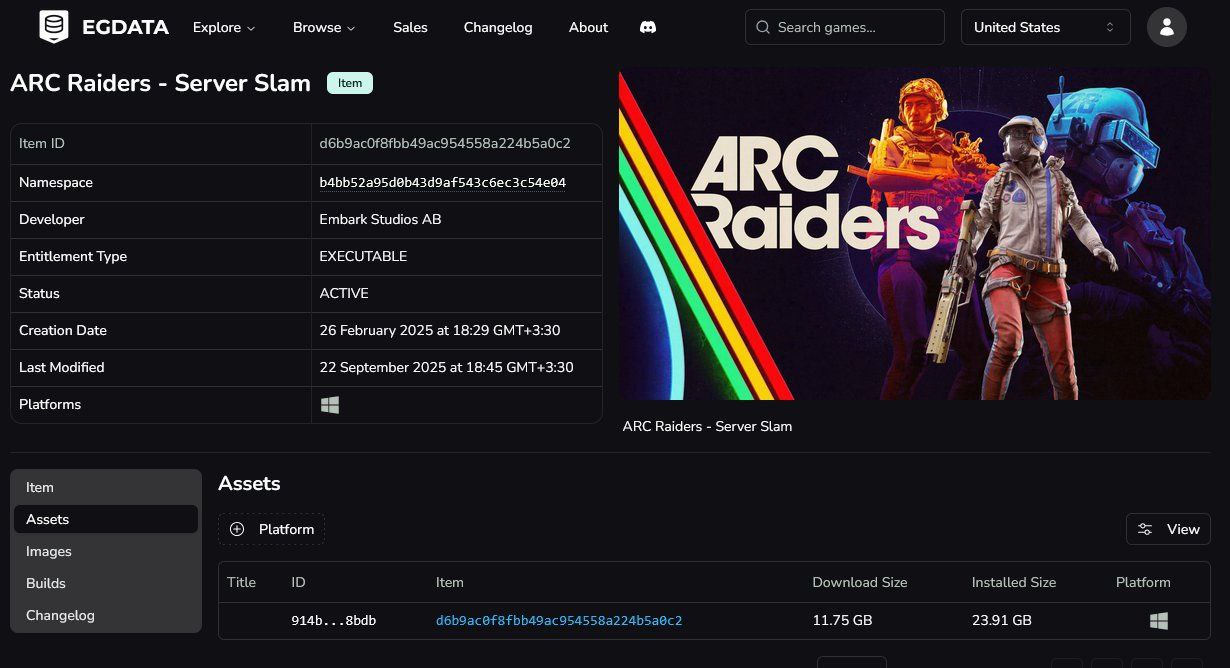Click the Windows icon in Platforms row

tap(330, 405)
